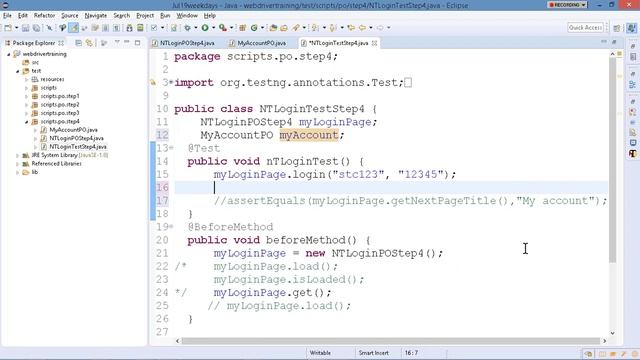Open the Navigate menu
The width and height of the screenshot is (640, 360).
click(96, 16)
